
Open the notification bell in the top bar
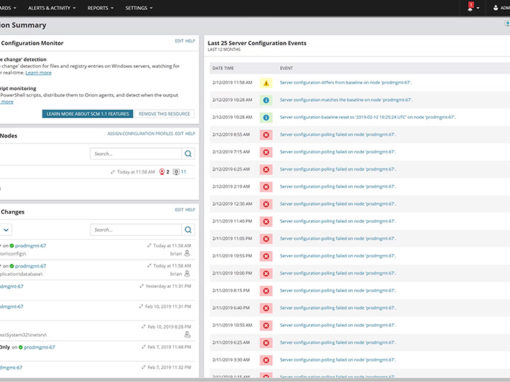click(471, 7)
